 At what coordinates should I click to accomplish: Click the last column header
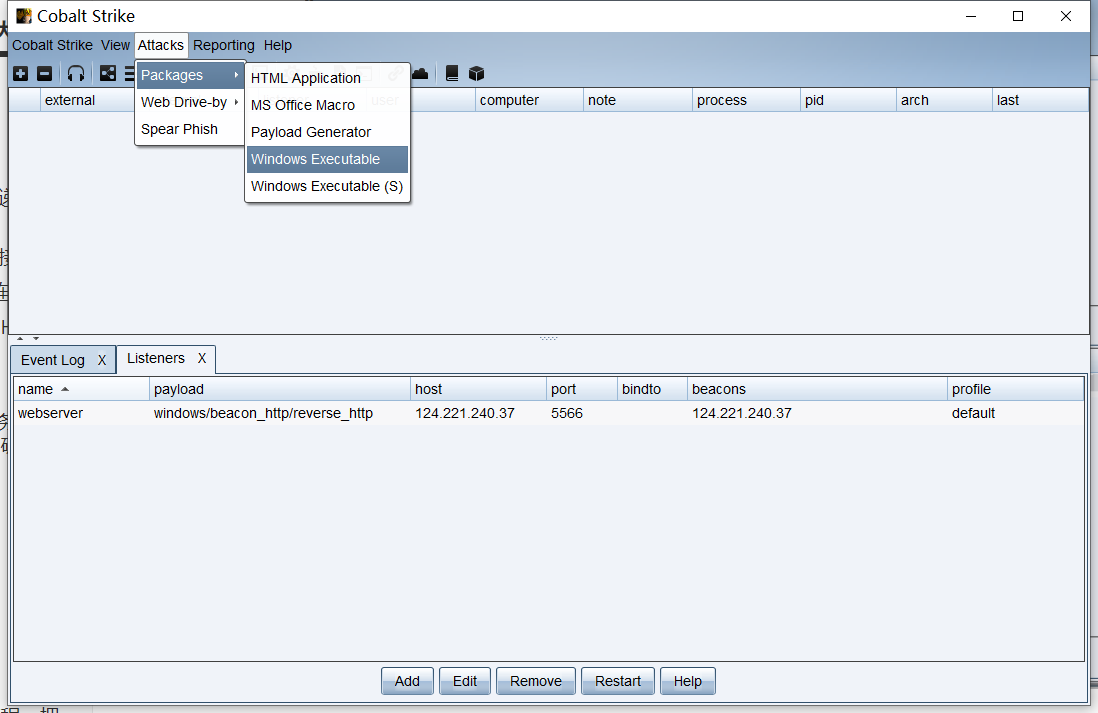click(x=1041, y=100)
